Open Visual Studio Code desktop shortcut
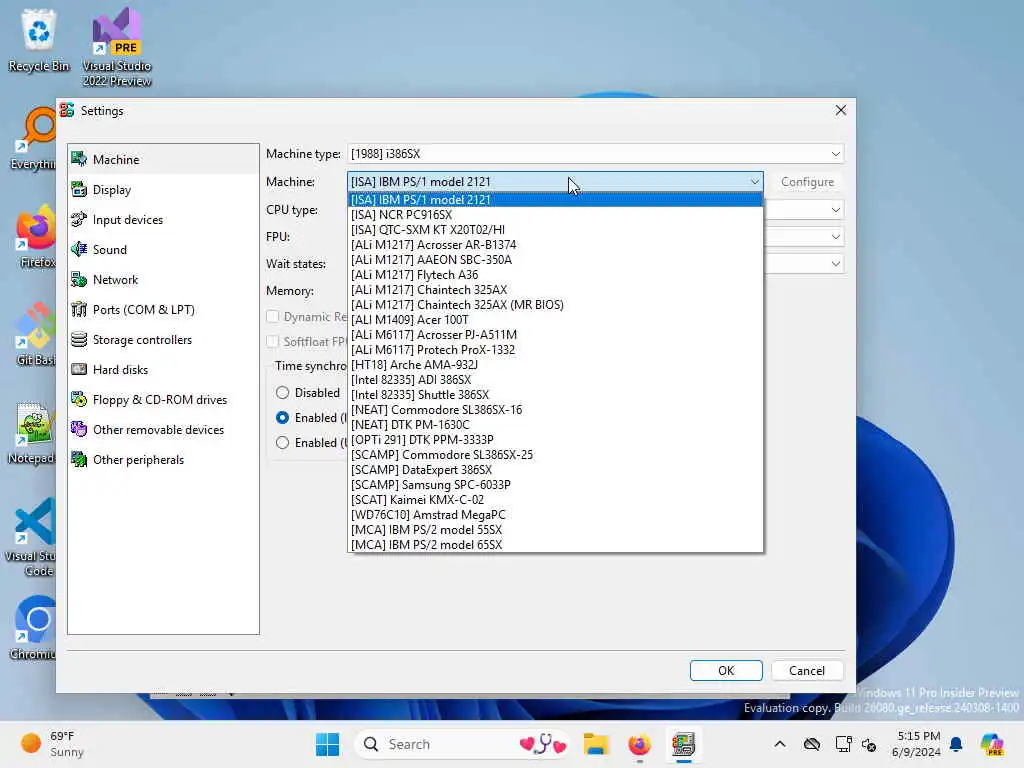Viewport: 1024px width, 768px height. point(31,537)
